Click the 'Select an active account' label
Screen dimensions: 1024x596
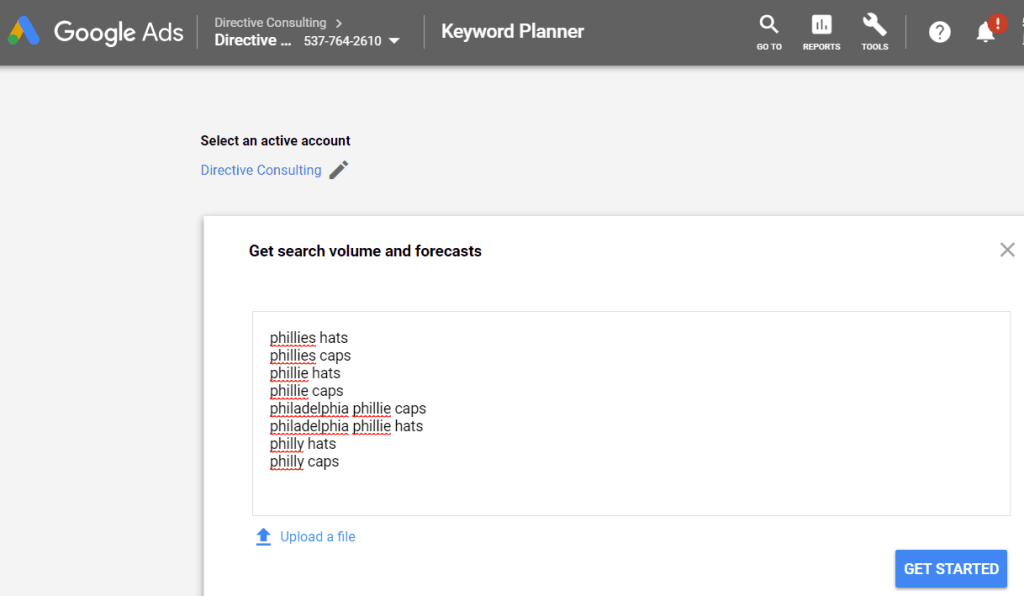point(275,140)
